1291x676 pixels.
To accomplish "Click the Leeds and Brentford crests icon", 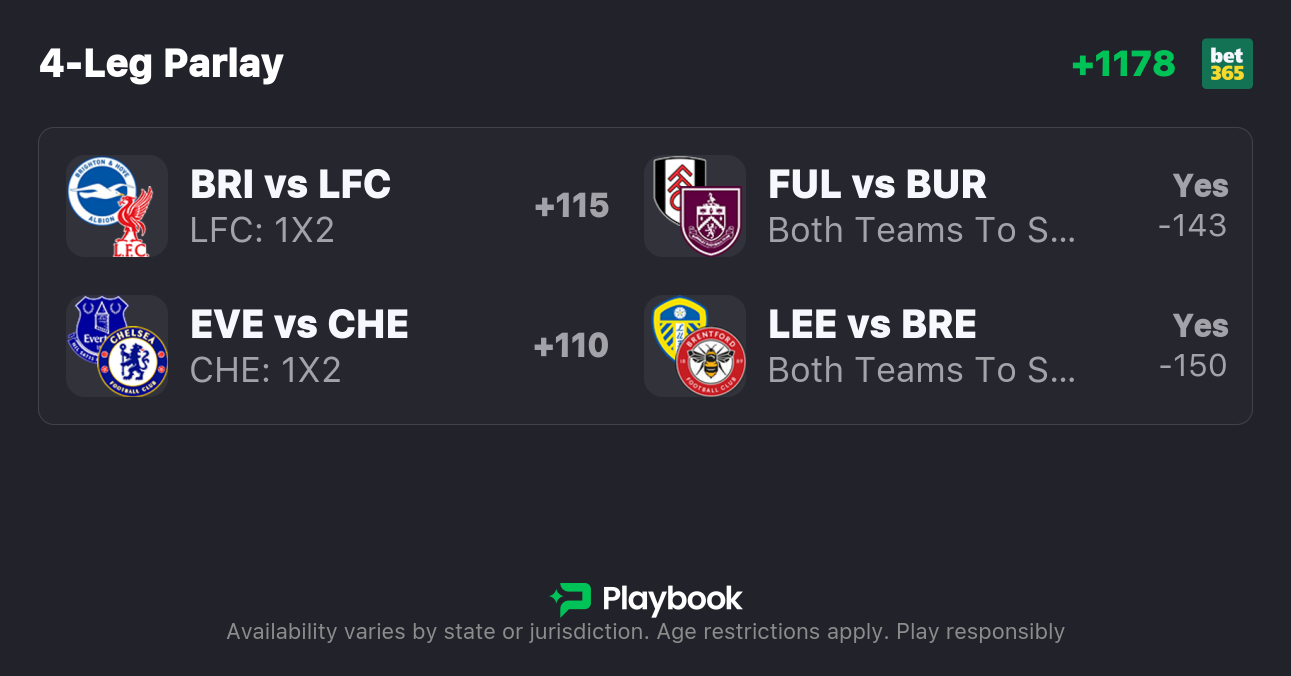I will 695,346.
